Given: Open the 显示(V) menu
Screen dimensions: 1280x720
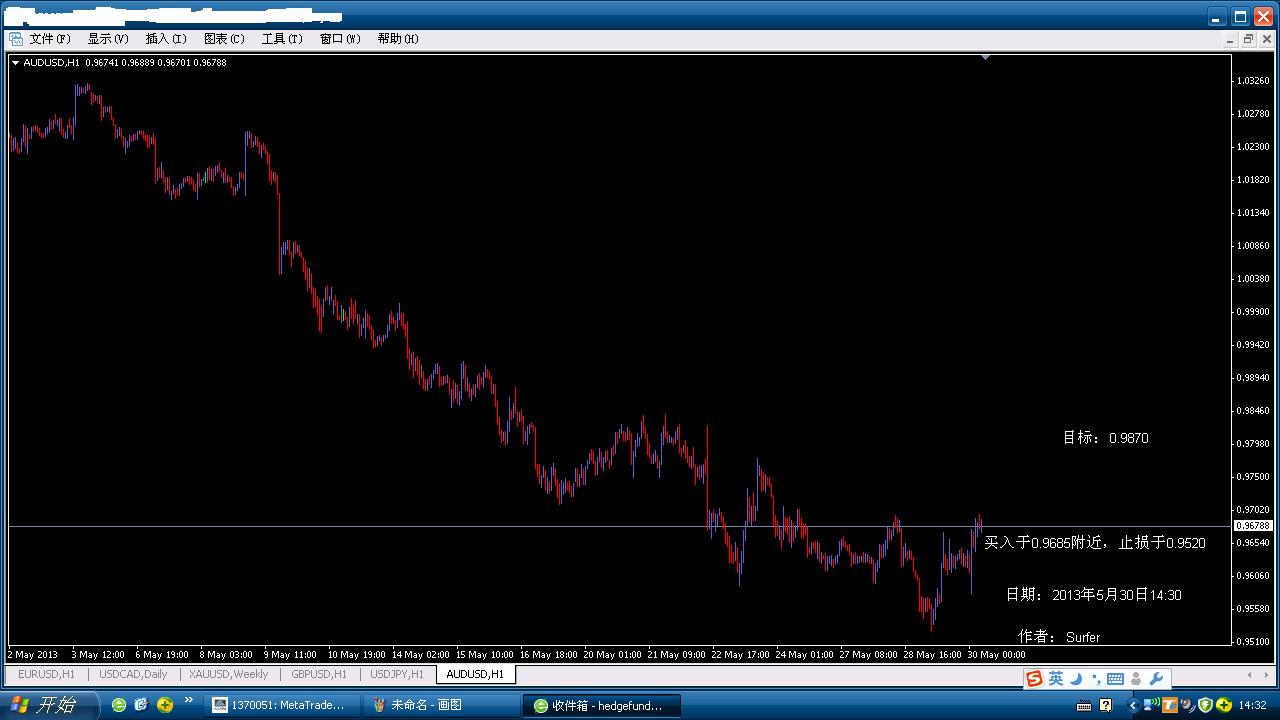Looking at the screenshot, I should (108, 39).
